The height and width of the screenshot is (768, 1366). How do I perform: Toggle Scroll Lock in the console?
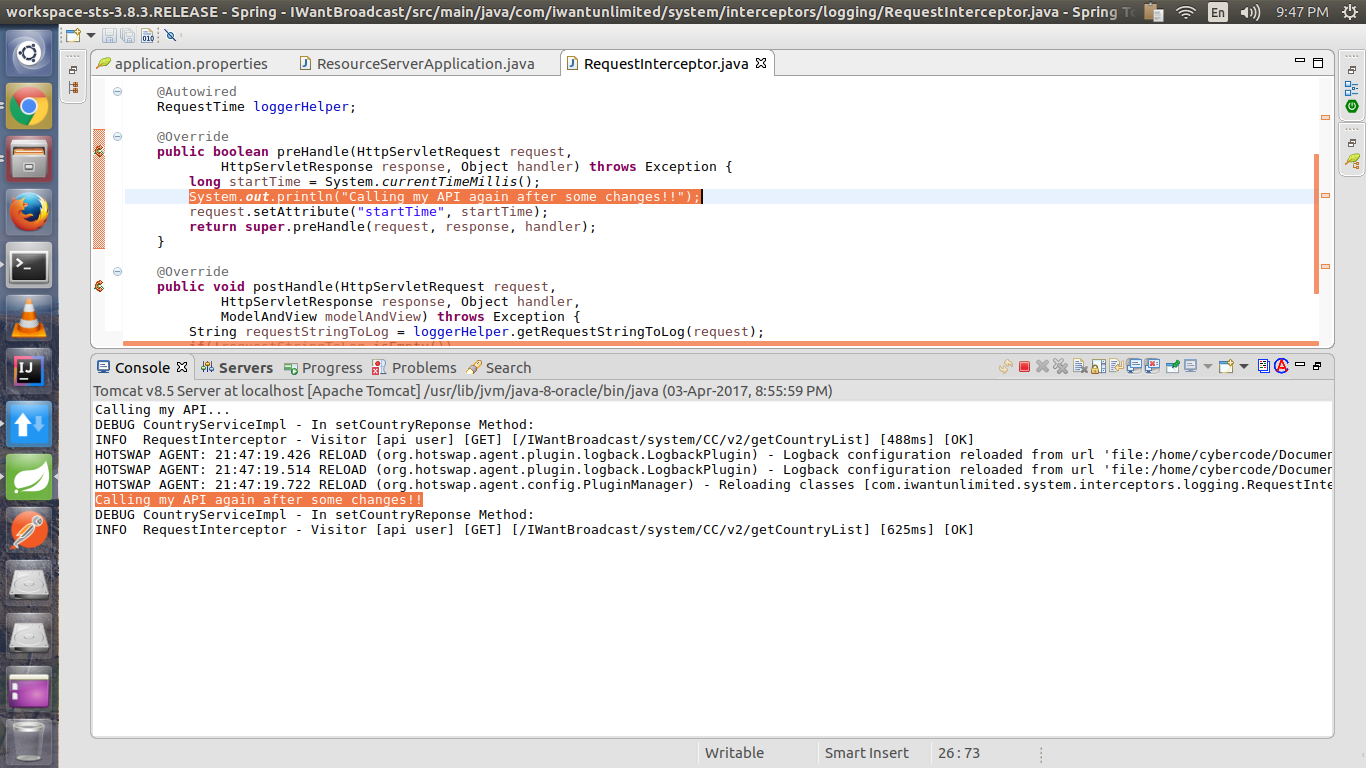(1098, 367)
